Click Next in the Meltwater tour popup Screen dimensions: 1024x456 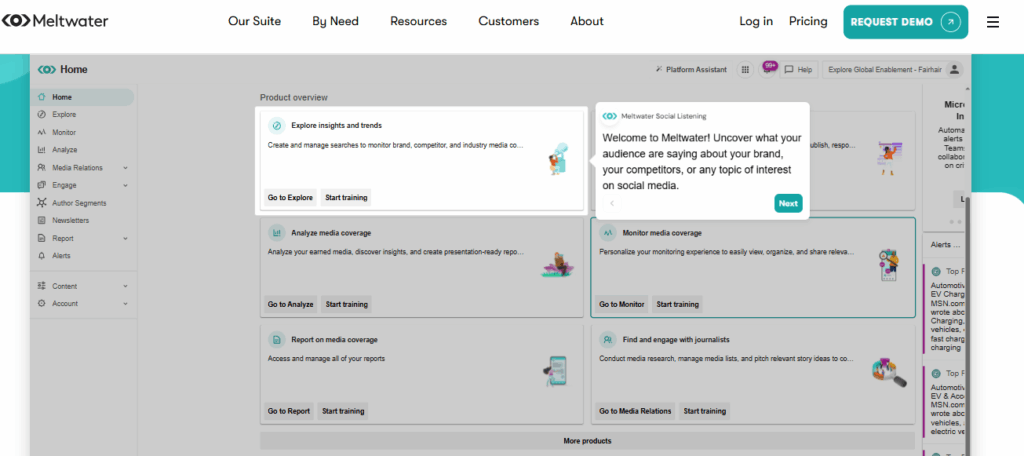[788, 203]
